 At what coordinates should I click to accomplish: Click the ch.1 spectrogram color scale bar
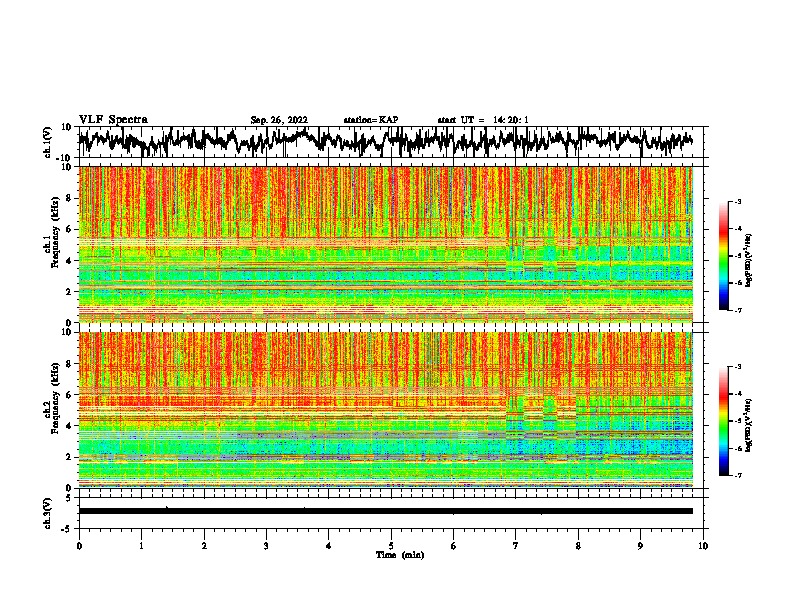(x=724, y=256)
